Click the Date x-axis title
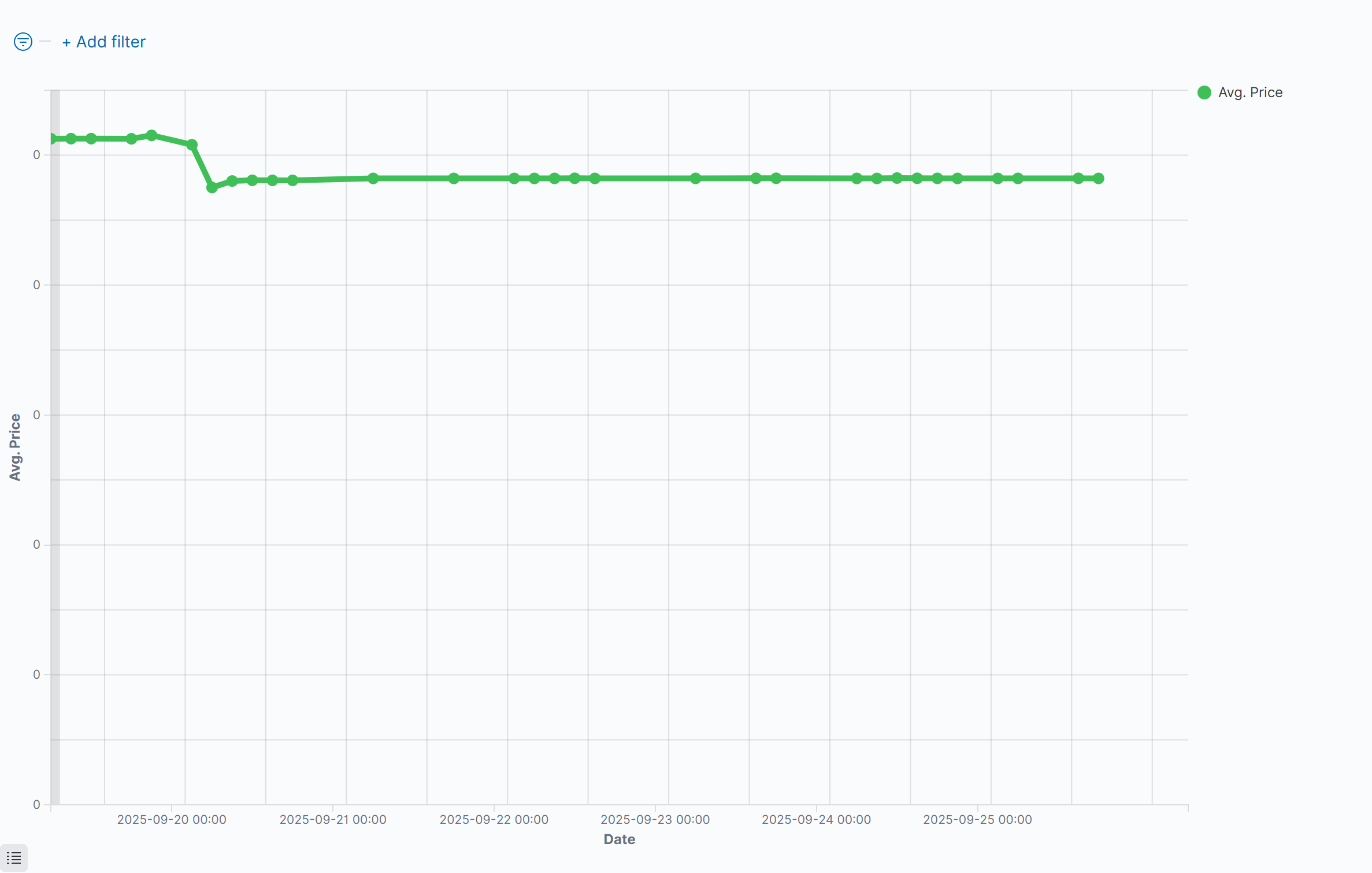The height and width of the screenshot is (873, 1372). [619, 839]
